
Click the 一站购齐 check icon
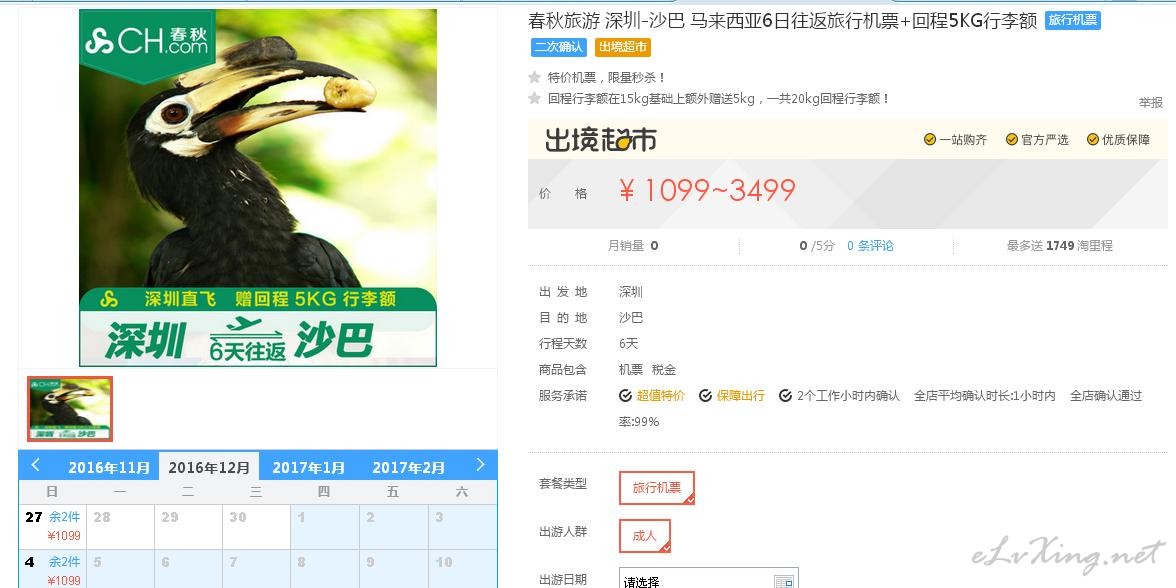930,140
